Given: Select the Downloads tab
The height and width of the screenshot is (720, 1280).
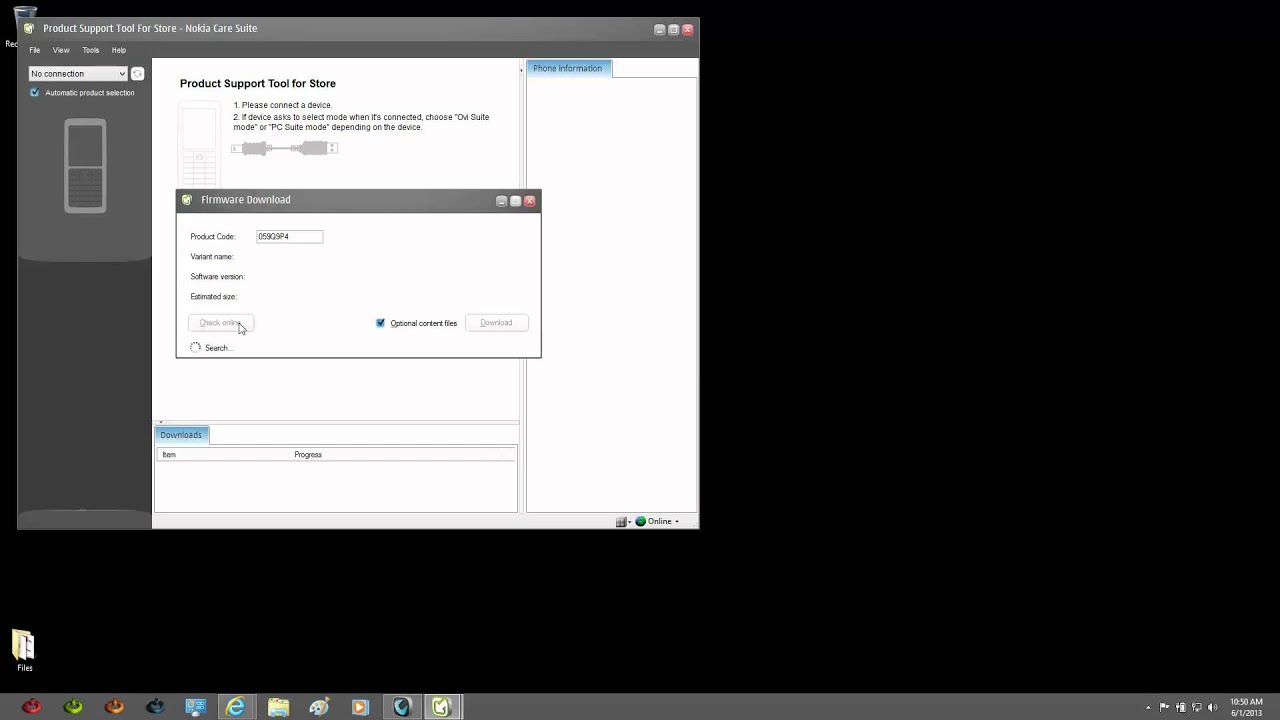Looking at the screenshot, I should (x=181, y=435).
